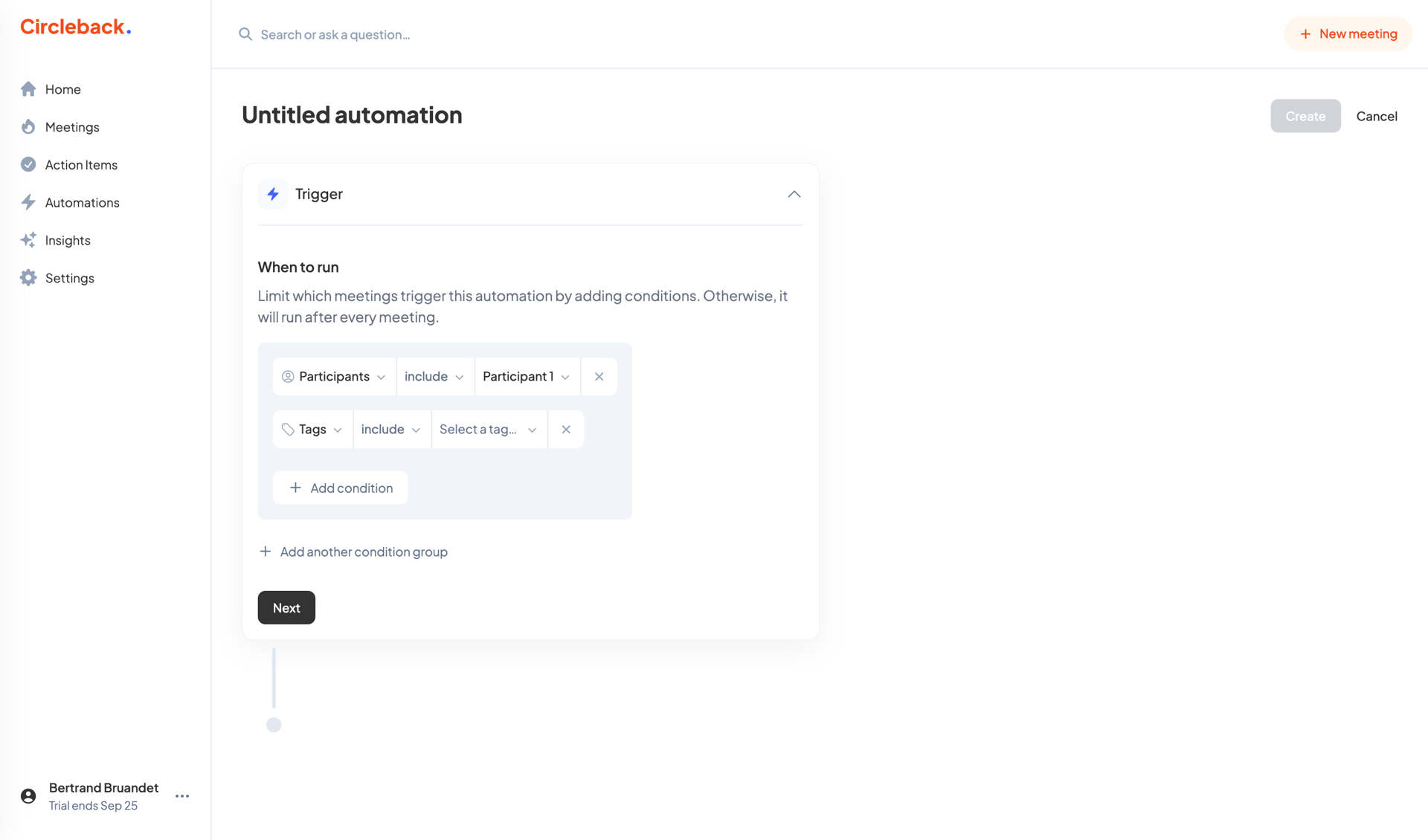Click the Next button

pos(286,607)
